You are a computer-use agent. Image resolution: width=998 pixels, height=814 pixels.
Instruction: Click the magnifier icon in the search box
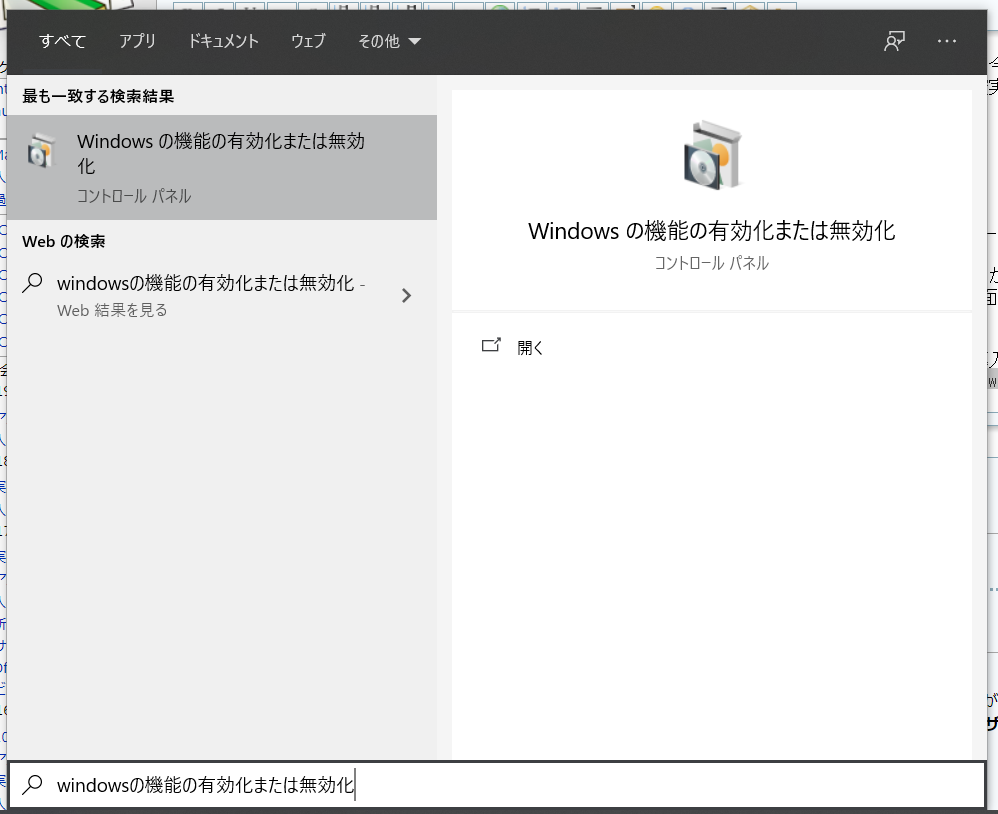point(32,785)
